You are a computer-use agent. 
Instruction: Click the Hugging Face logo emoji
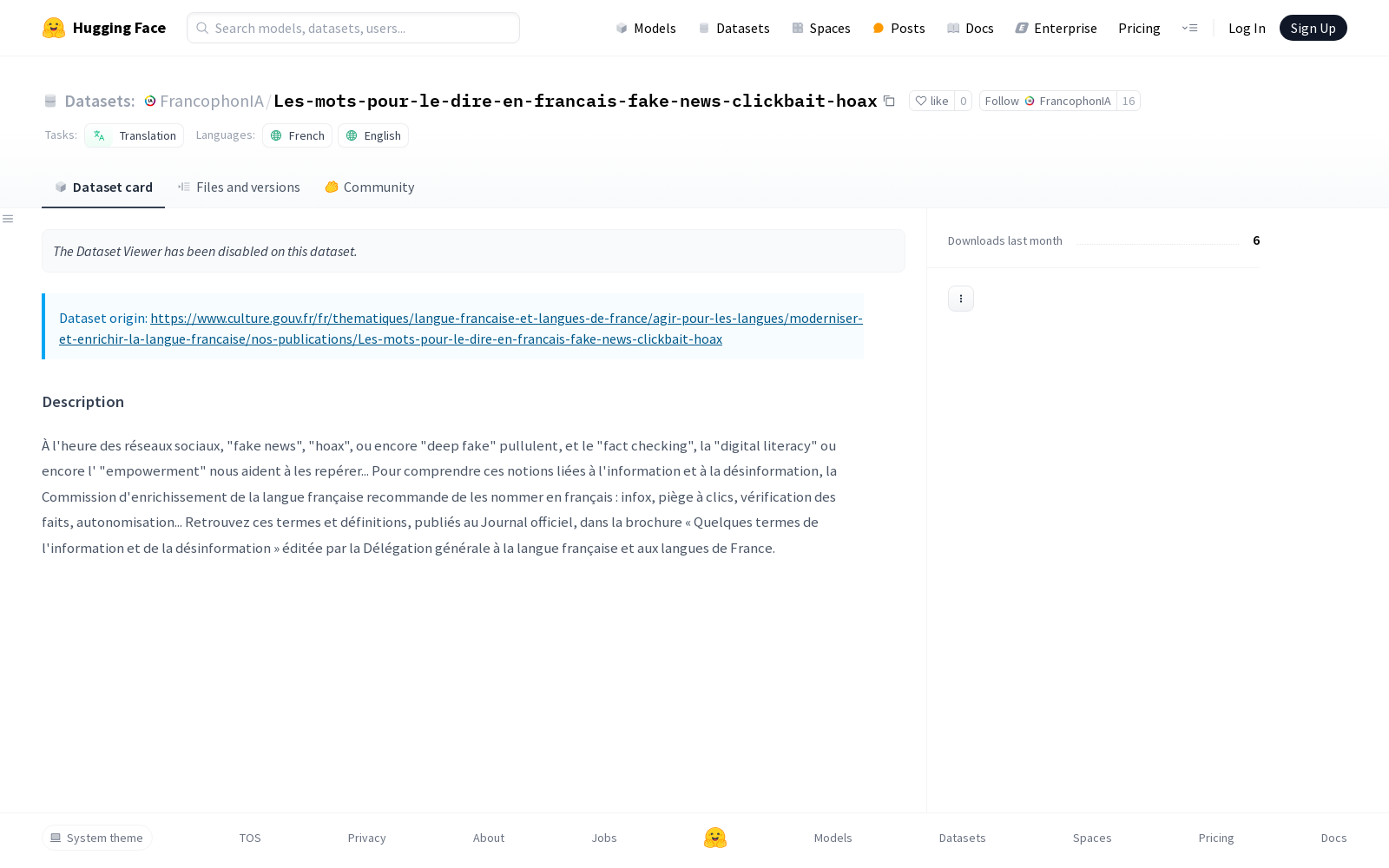[54, 28]
